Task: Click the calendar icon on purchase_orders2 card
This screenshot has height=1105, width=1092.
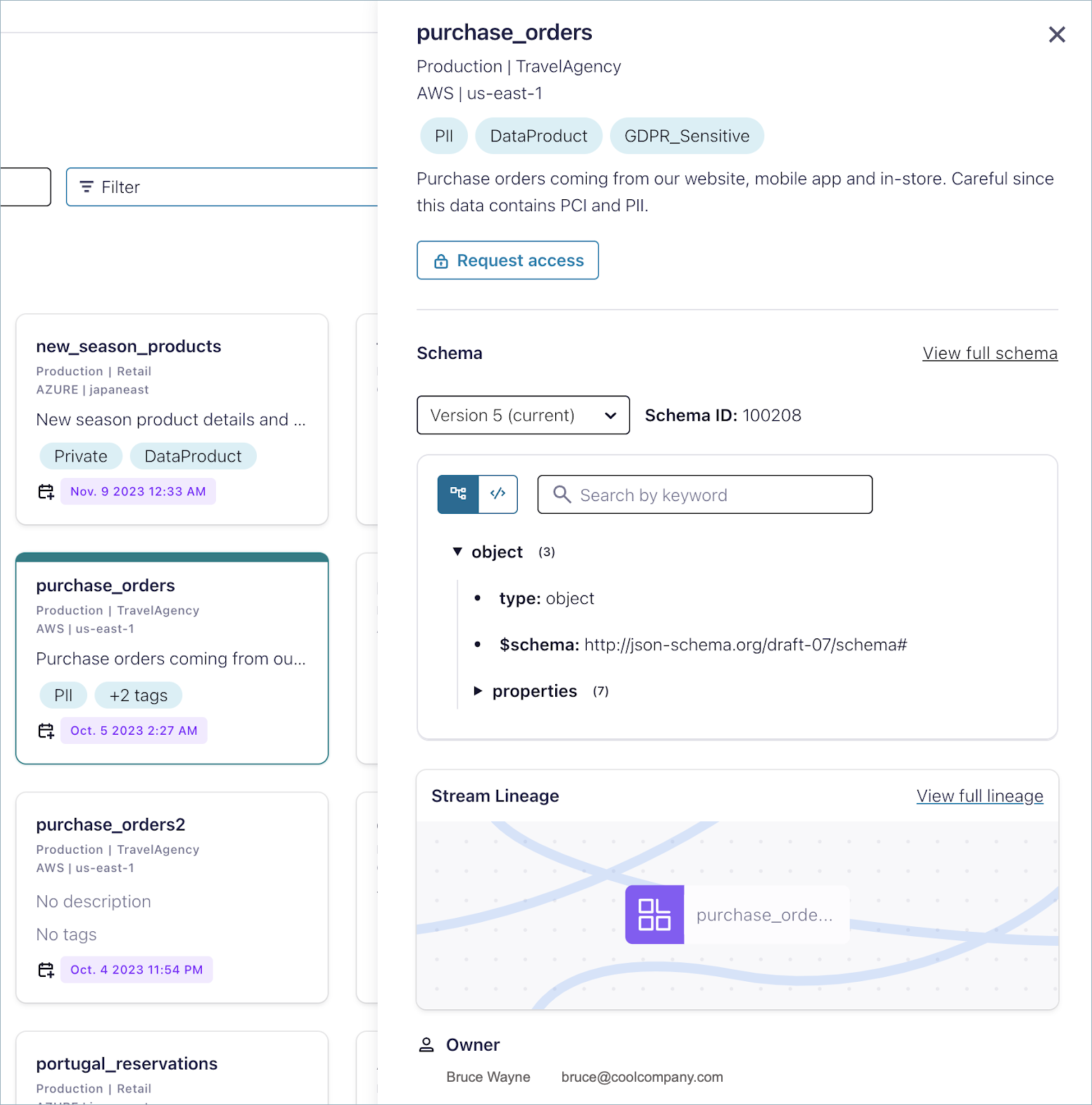Action: (46, 970)
